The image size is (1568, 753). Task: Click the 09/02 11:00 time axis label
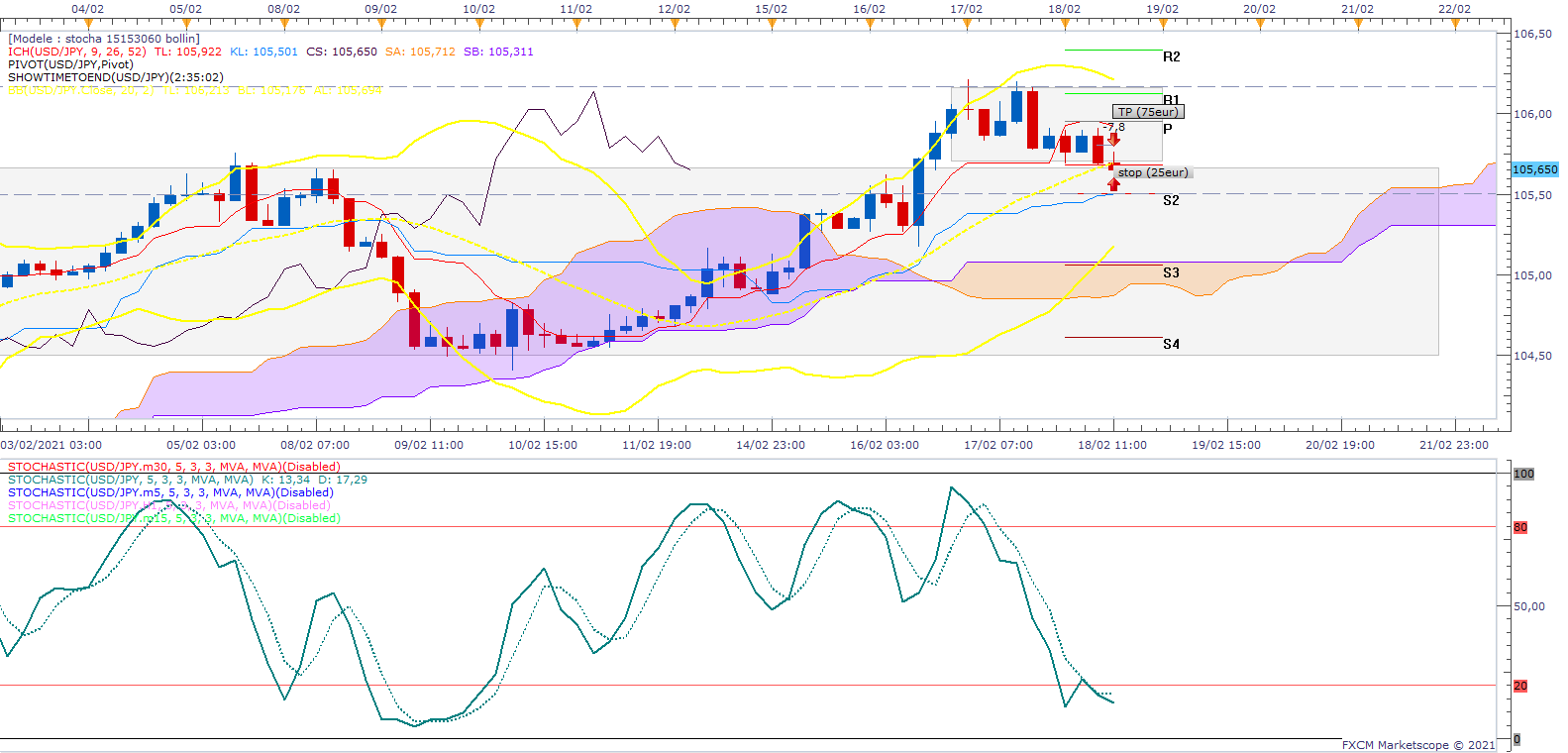pos(429,445)
